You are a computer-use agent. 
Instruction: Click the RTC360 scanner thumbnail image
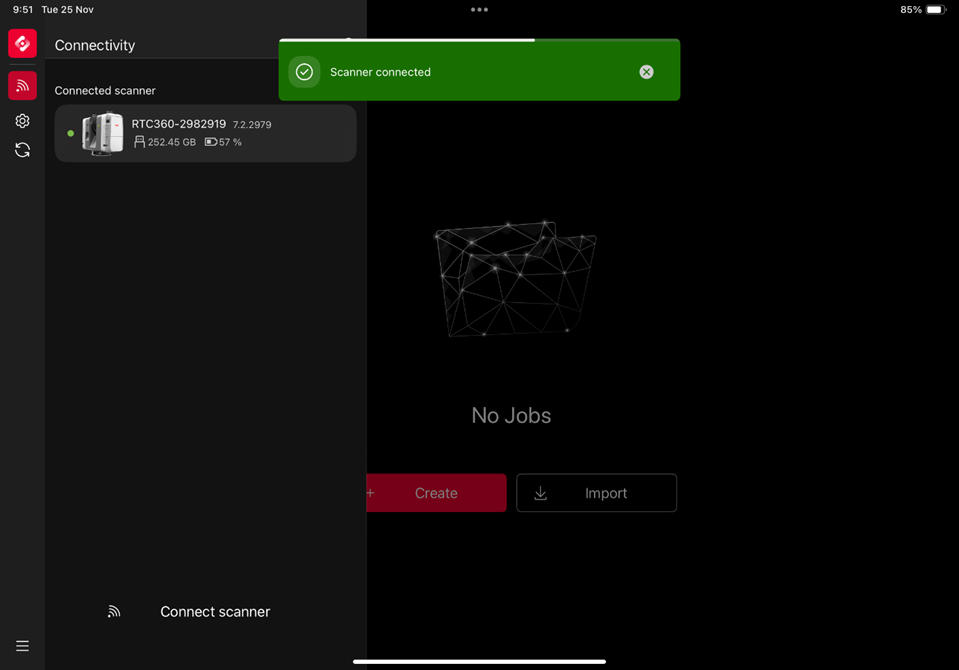(103, 133)
